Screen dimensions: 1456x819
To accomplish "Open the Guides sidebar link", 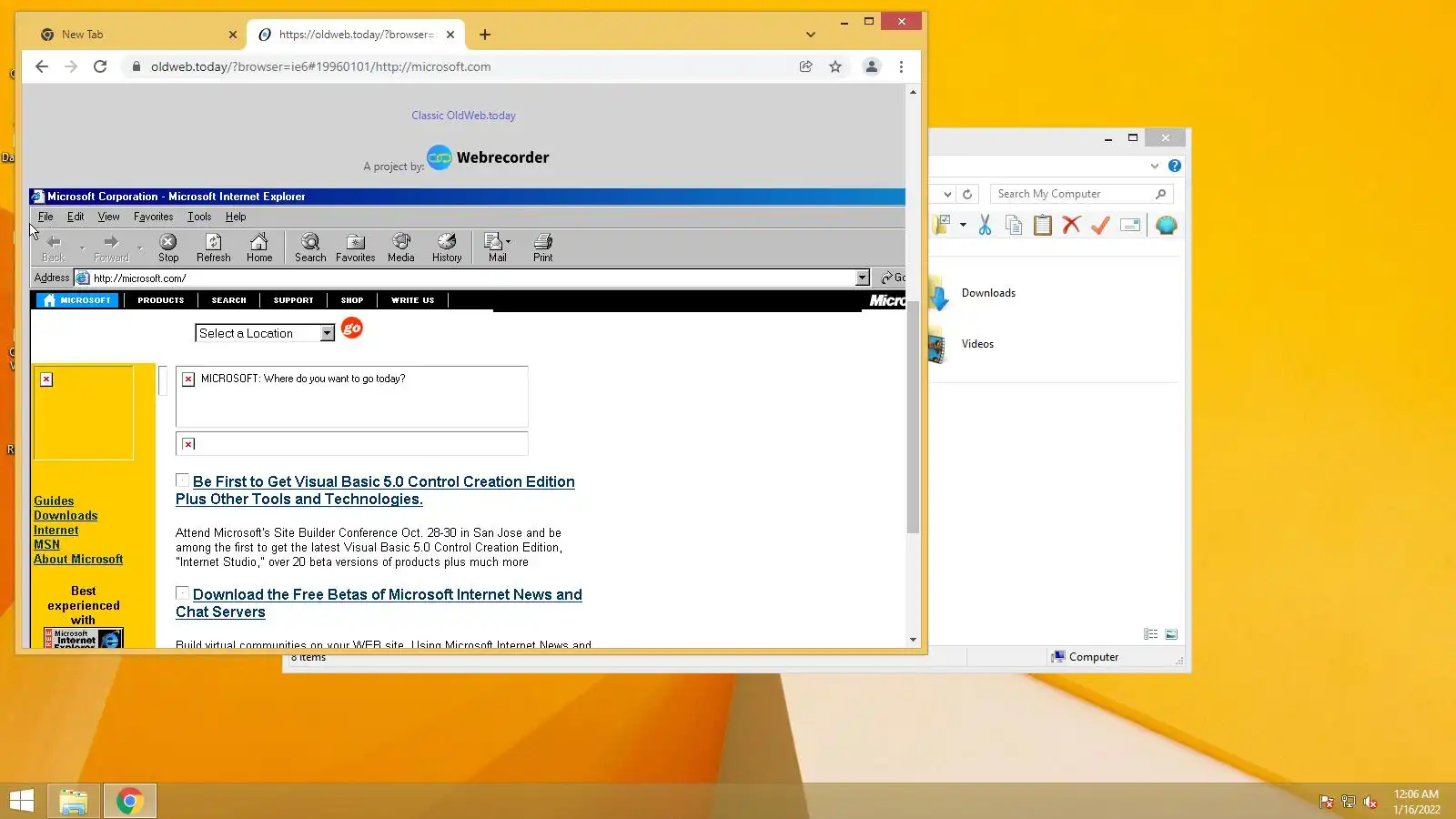I will coord(54,500).
